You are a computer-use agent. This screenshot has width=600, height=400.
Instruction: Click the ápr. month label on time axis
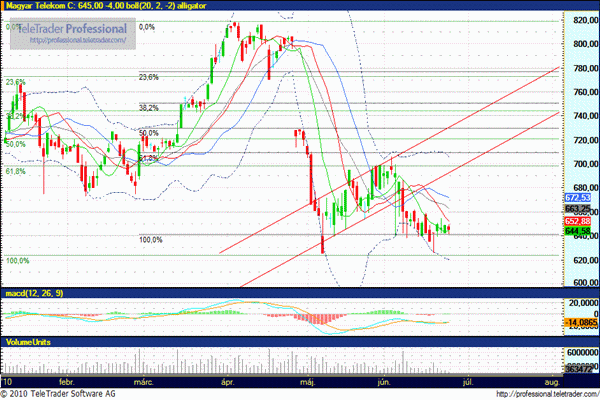click(x=229, y=383)
